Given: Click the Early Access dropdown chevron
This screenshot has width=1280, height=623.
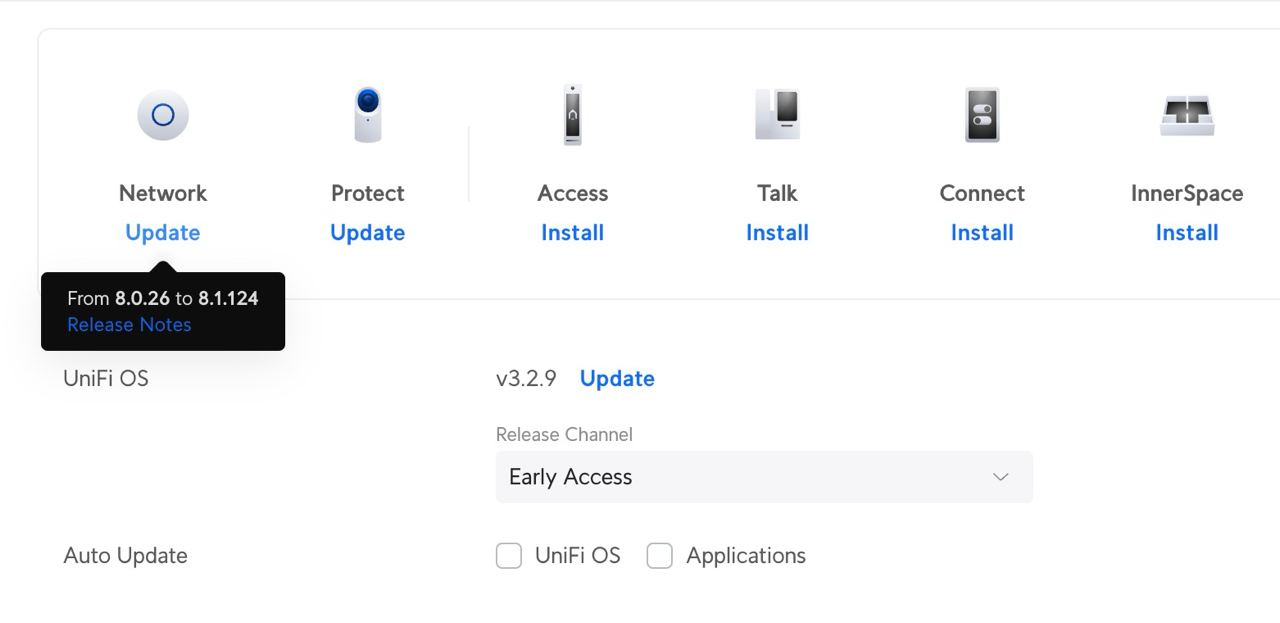Looking at the screenshot, I should [x=1001, y=477].
